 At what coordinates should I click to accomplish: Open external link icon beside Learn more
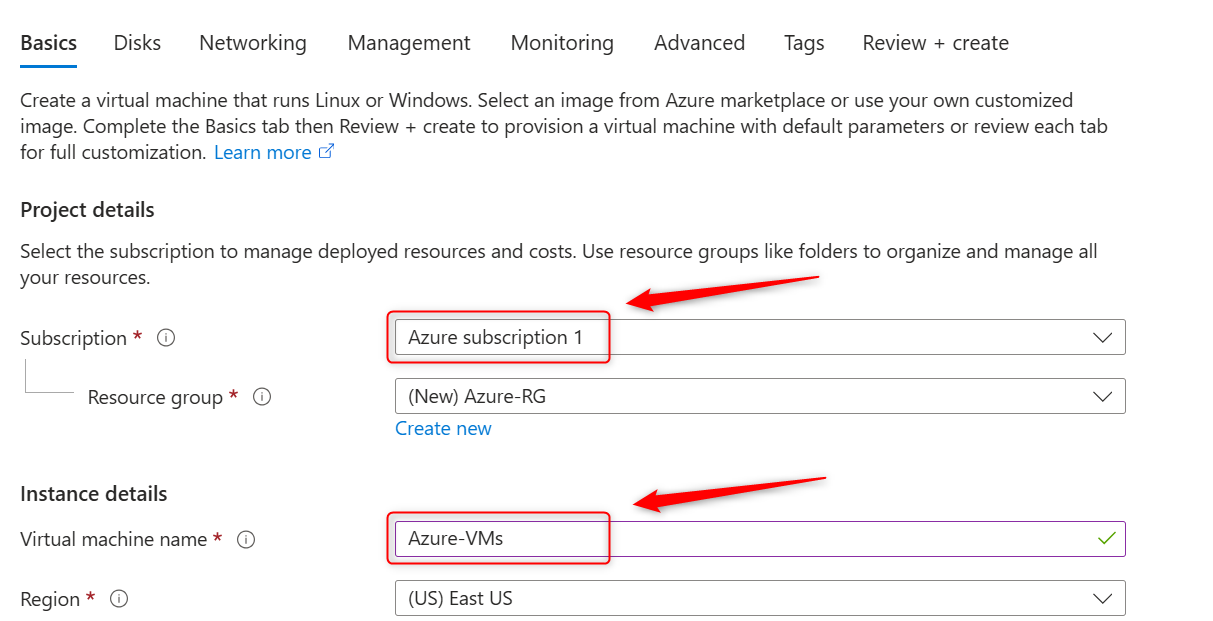326,152
